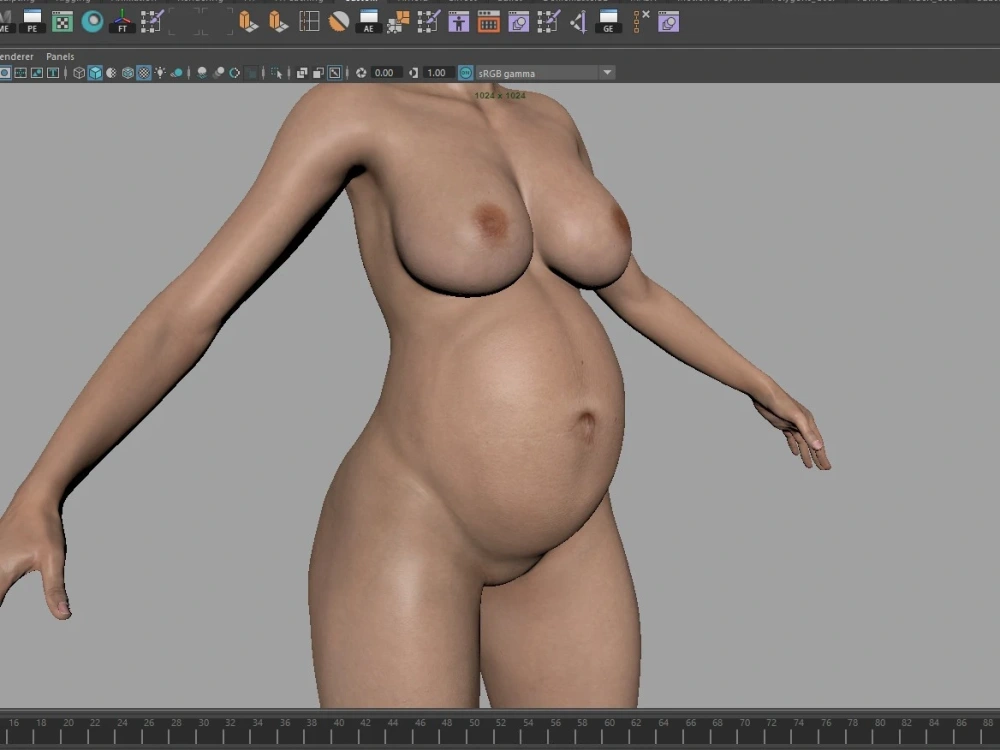Open the Renderer panel menu
The width and height of the screenshot is (1000, 750).
(17, 56)
